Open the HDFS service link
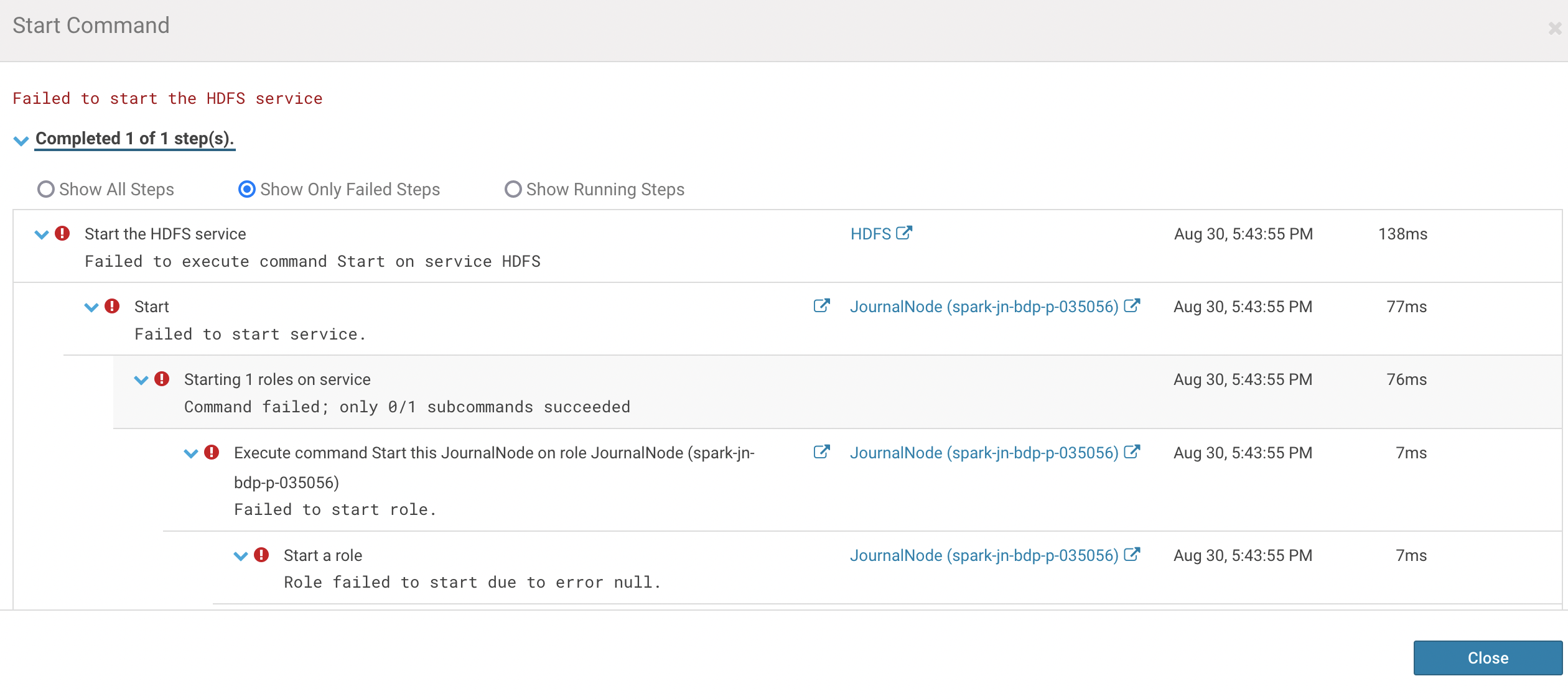The width and height of the screenshot is (1568, 699). click(x=870, y=233)
